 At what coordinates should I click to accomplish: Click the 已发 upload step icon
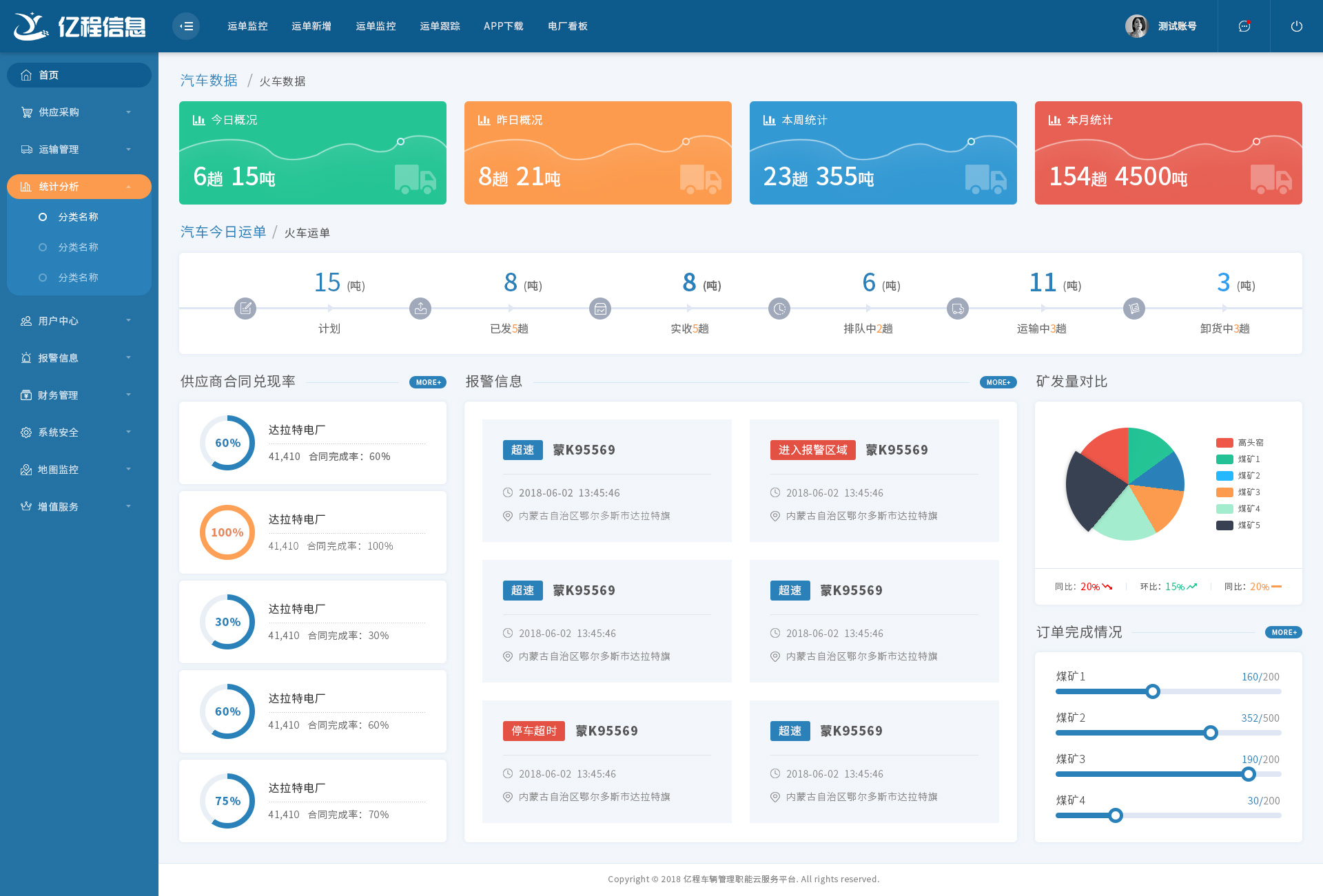(420, 309)
